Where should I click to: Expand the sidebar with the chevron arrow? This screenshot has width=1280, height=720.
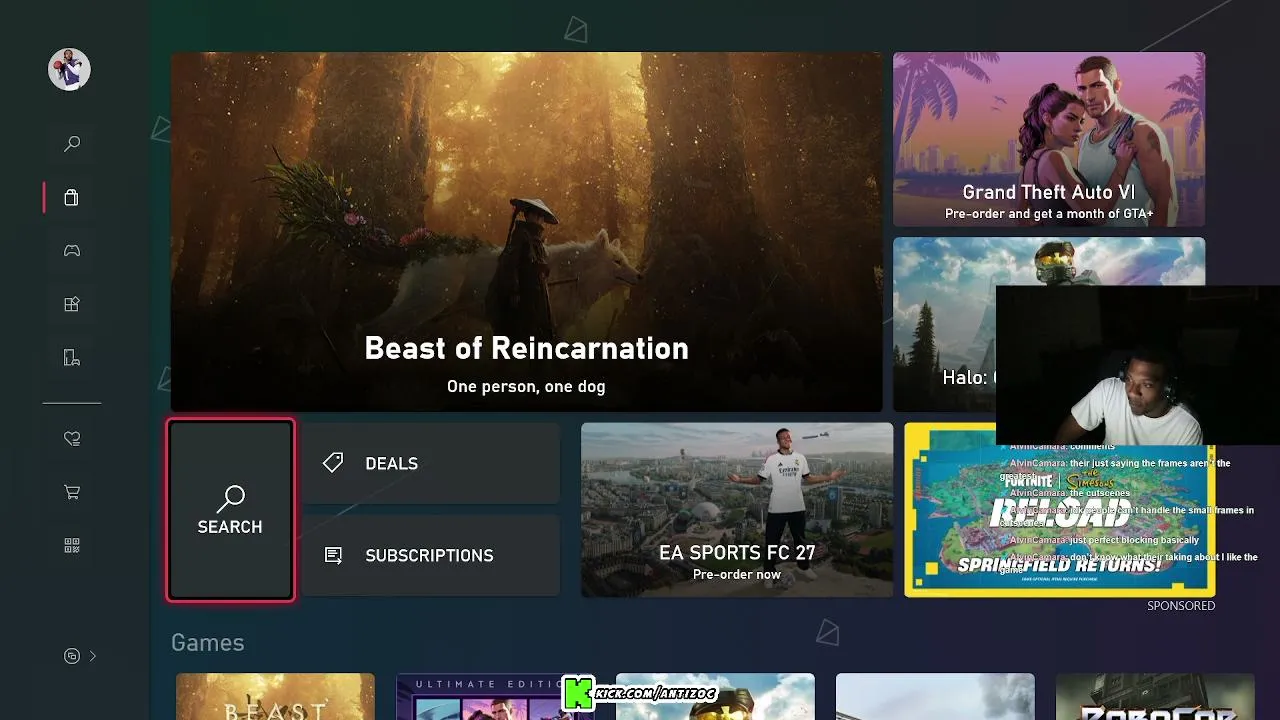[93, 656]
